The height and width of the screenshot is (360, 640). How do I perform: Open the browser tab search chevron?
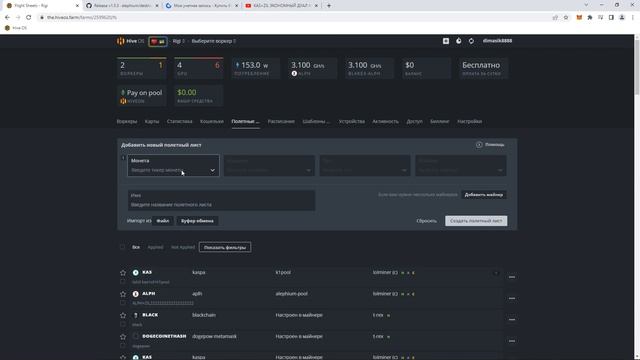pyautogui.click(x=586, y=5)
